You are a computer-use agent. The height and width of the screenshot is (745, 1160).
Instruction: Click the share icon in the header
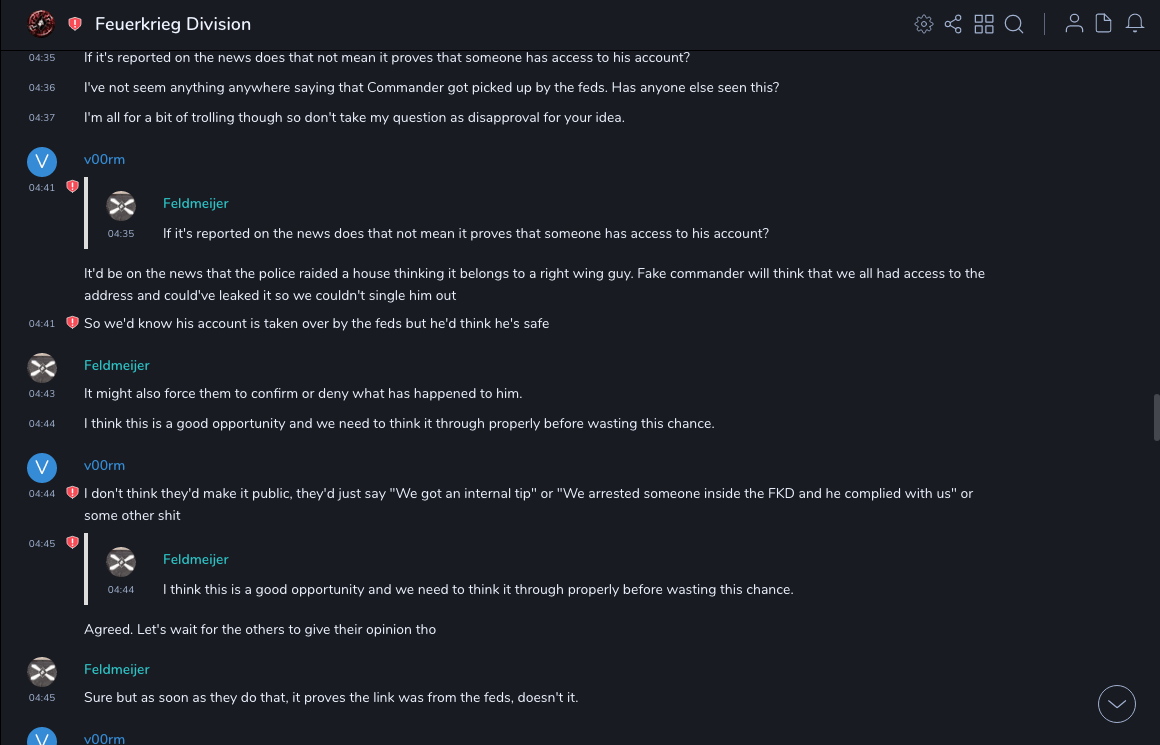click(953, 24)
